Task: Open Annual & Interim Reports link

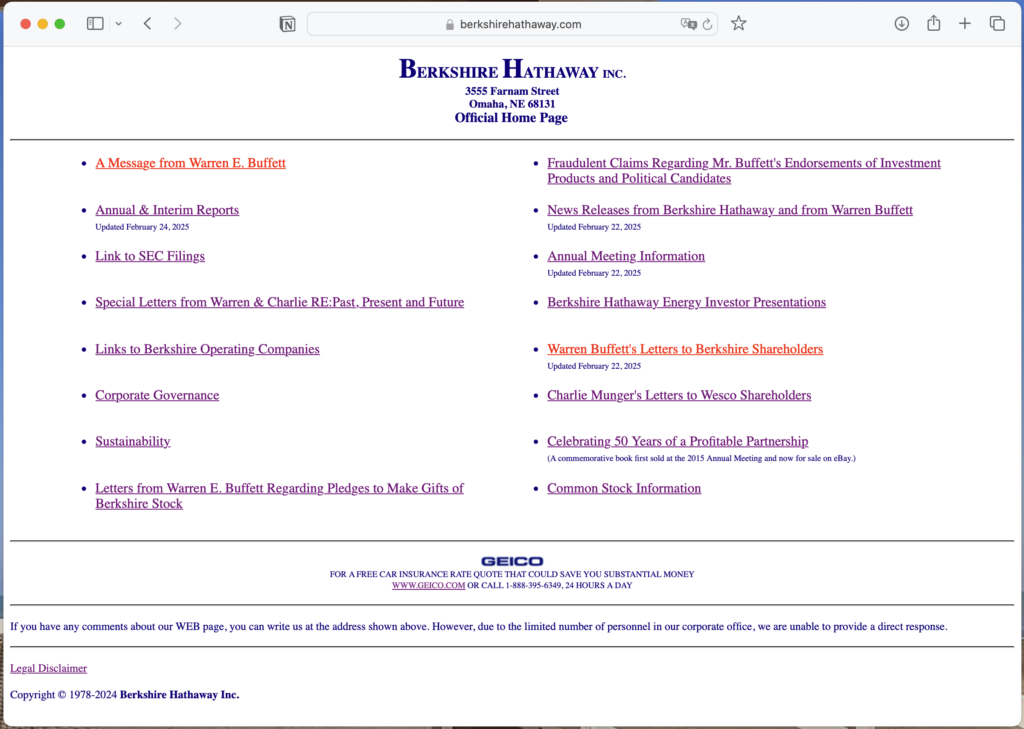Action: (167, 210)
